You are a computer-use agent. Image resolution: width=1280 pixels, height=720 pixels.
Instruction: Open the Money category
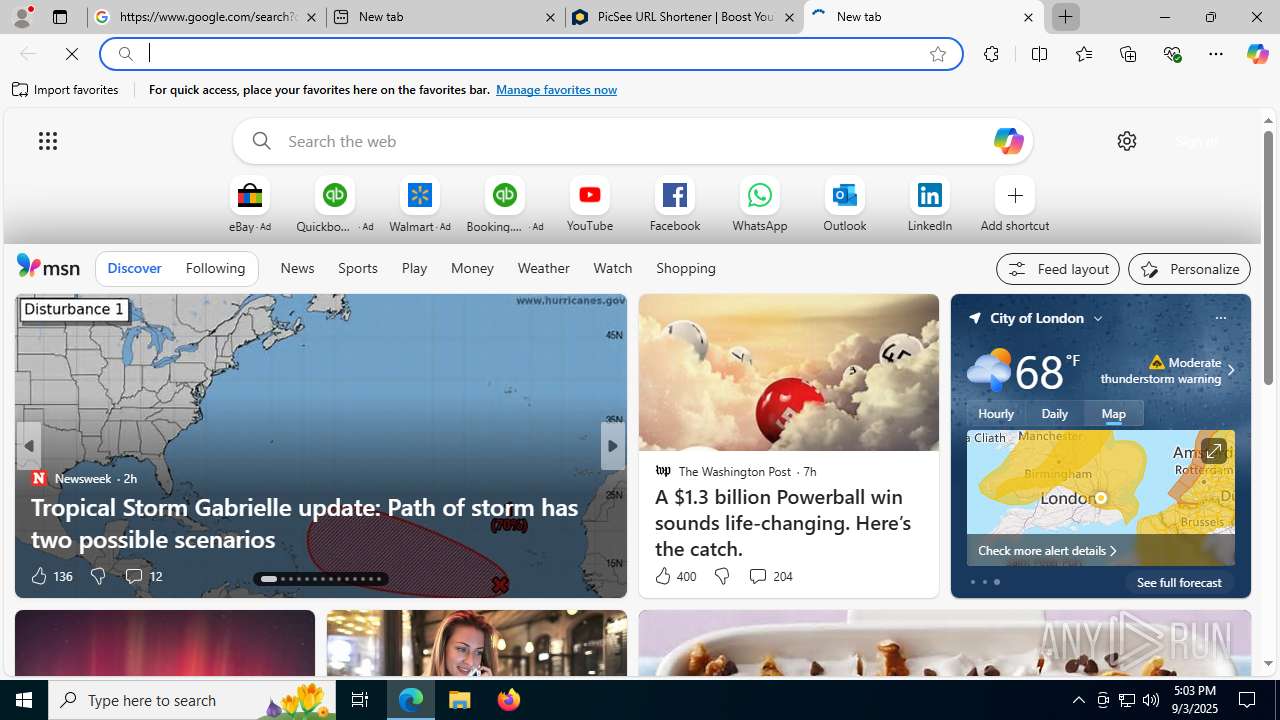click(472, 268)
